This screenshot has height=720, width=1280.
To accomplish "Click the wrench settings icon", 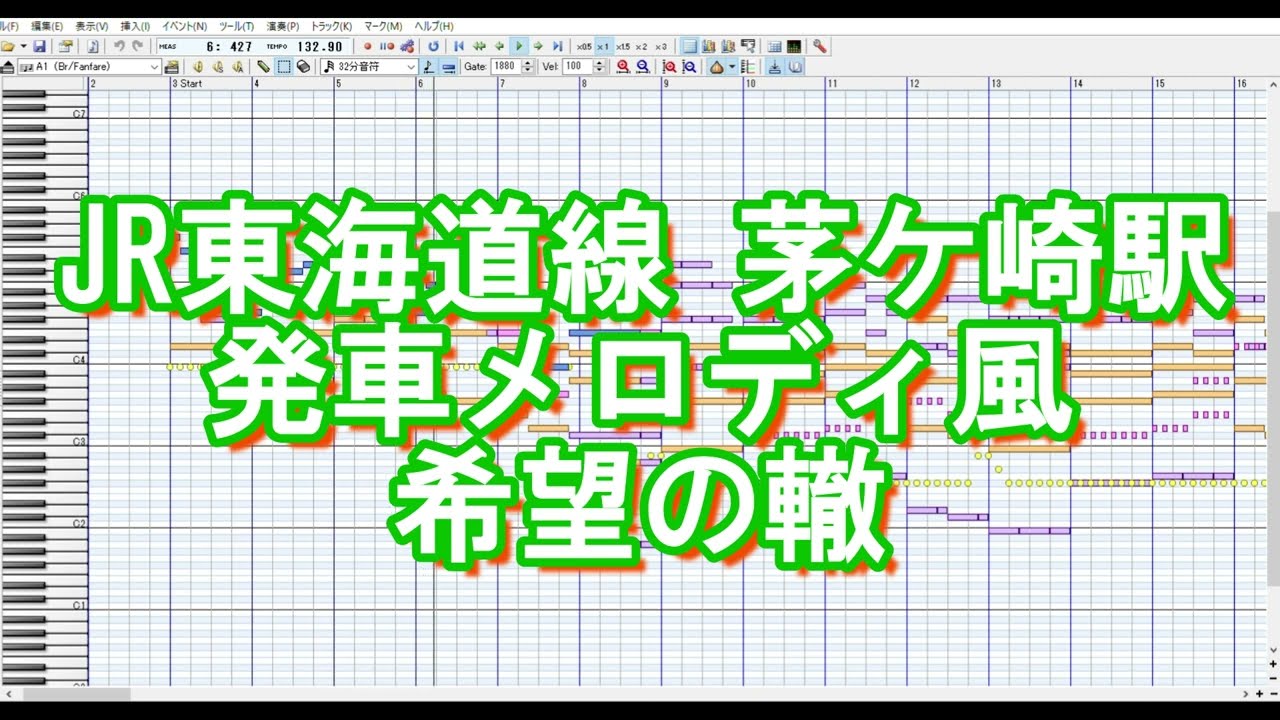I will (x=820, y=46).
